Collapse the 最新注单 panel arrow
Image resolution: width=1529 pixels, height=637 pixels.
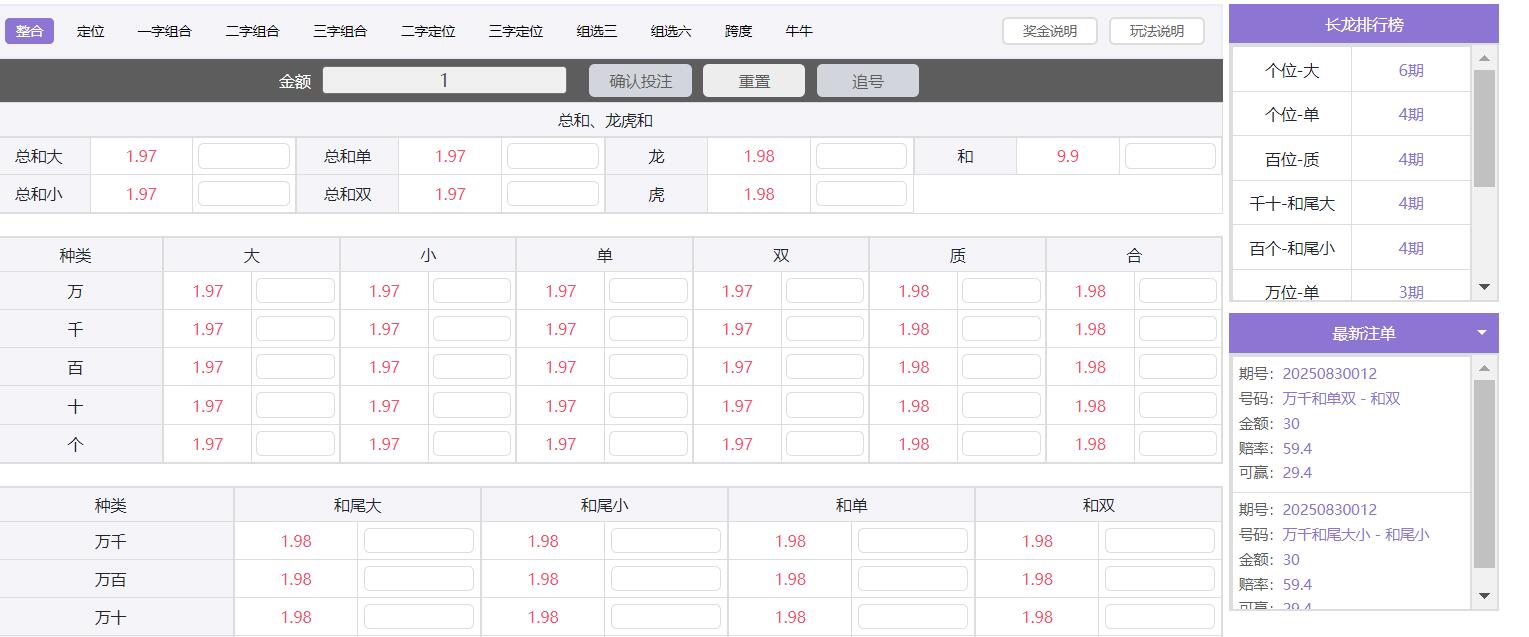click(x=1481, y=333)
